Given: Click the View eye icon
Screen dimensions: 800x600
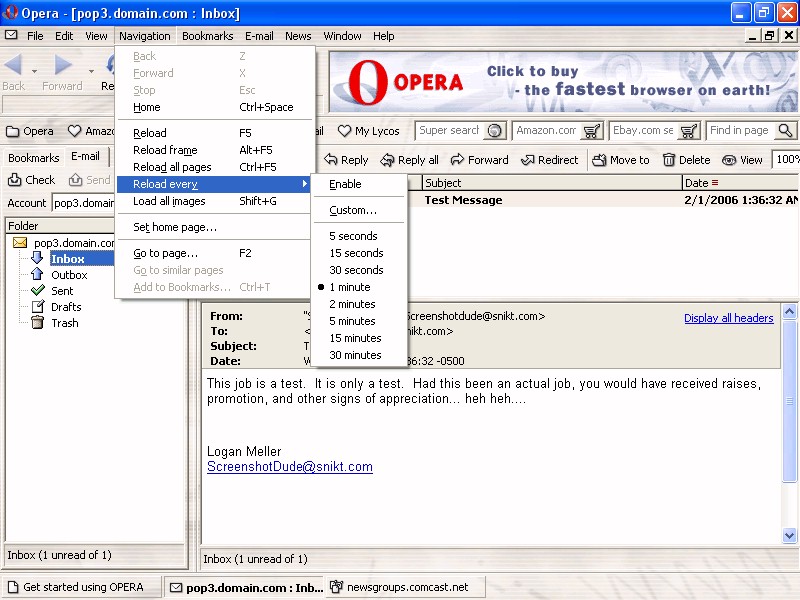Looking at the screenshot, I should tap(729, 160).
